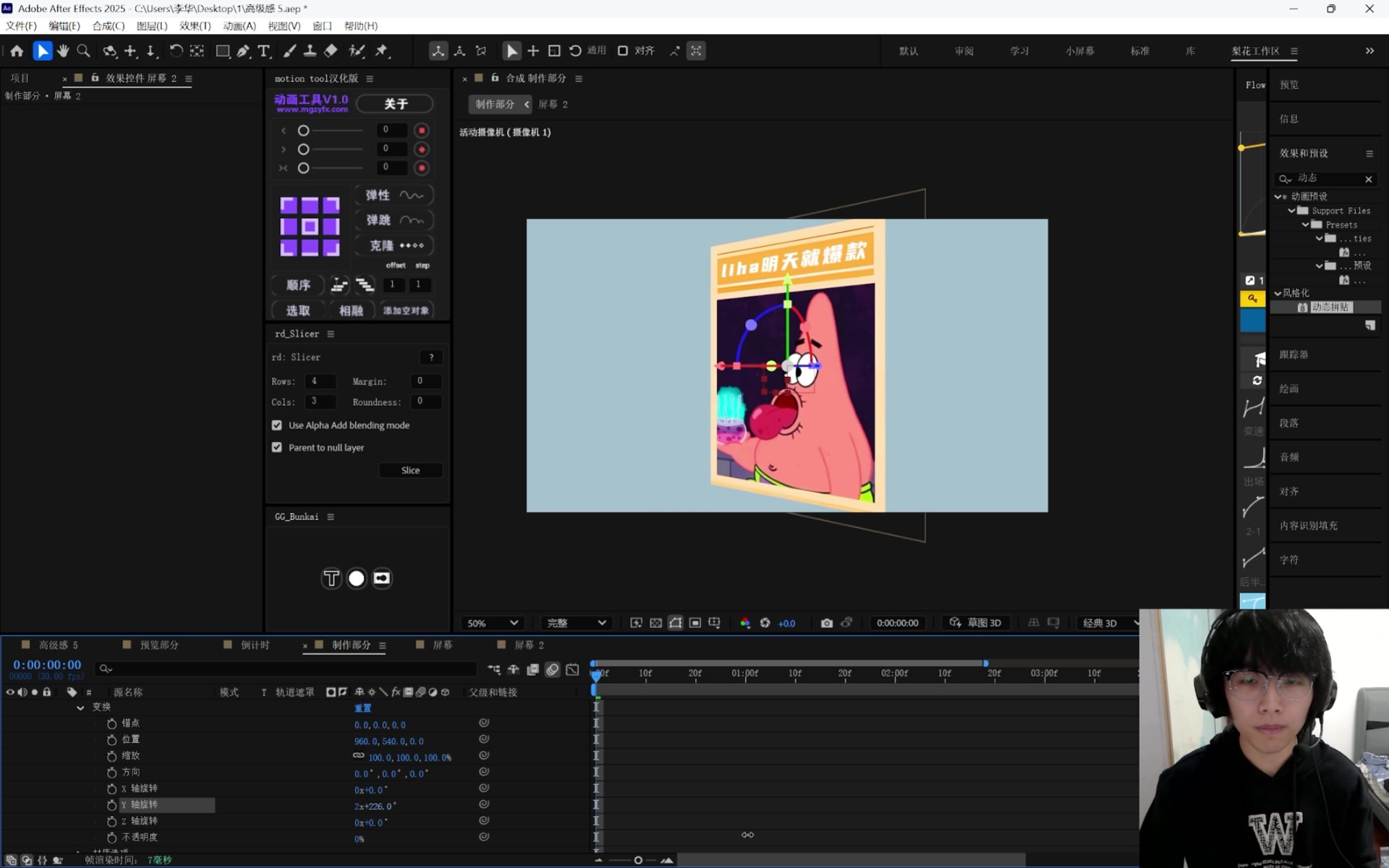1389x868 pixels.
Task: Click the 关于 button
Action: [x=395, y=104]
